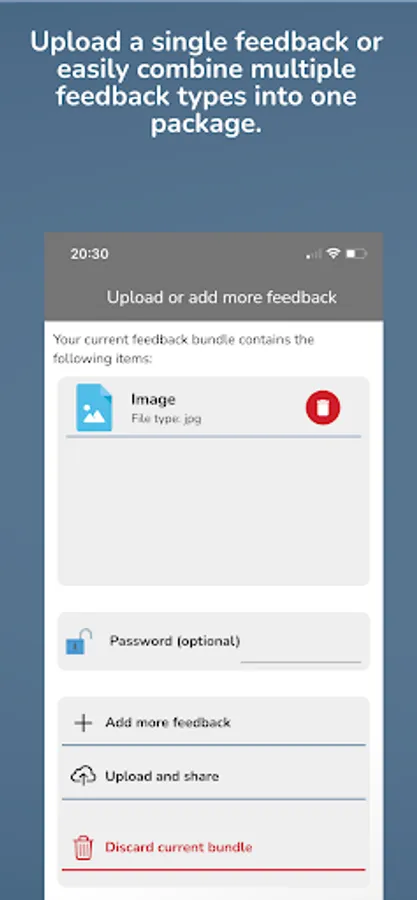Tap the cellular signal bars icon
This screenshot has width=417, height=900.
[x=314, y=254]
